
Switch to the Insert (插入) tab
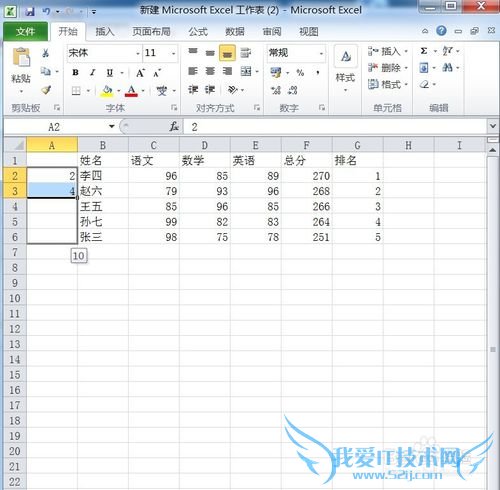[x=105, y=32]
